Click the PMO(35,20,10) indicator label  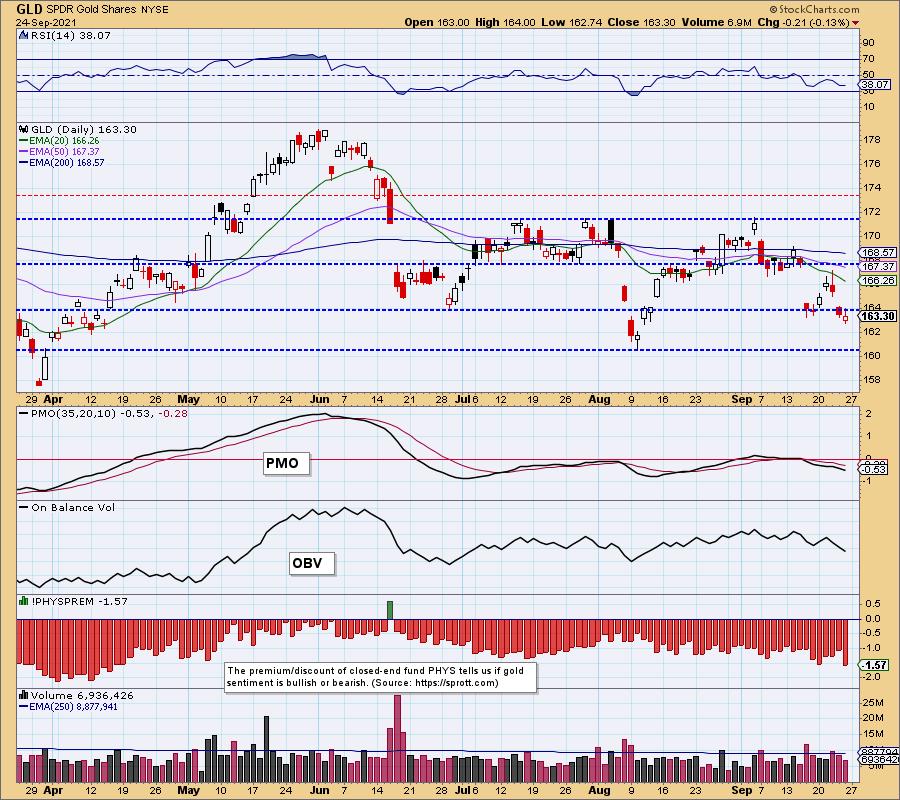[x=103, y=414]
